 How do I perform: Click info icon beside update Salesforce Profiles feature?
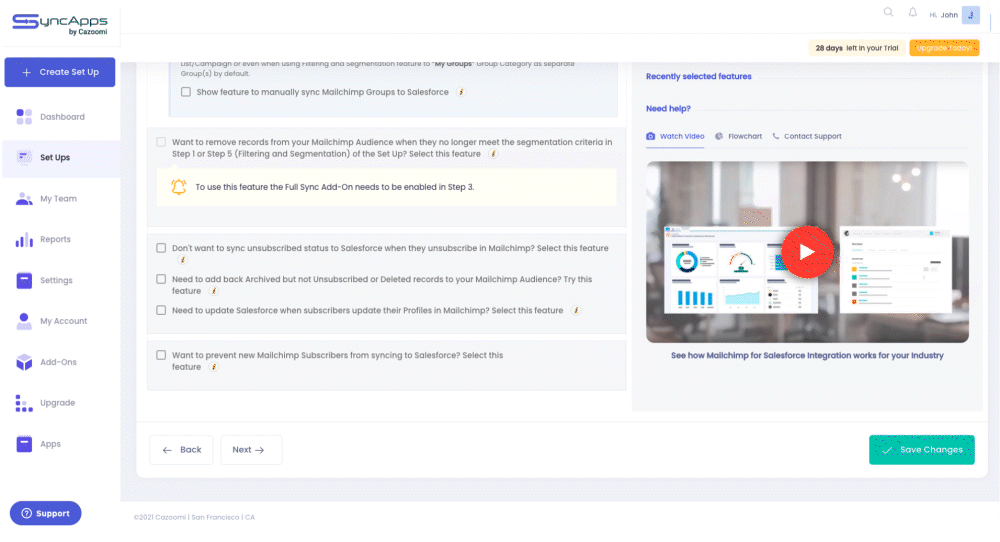(576, 311)
